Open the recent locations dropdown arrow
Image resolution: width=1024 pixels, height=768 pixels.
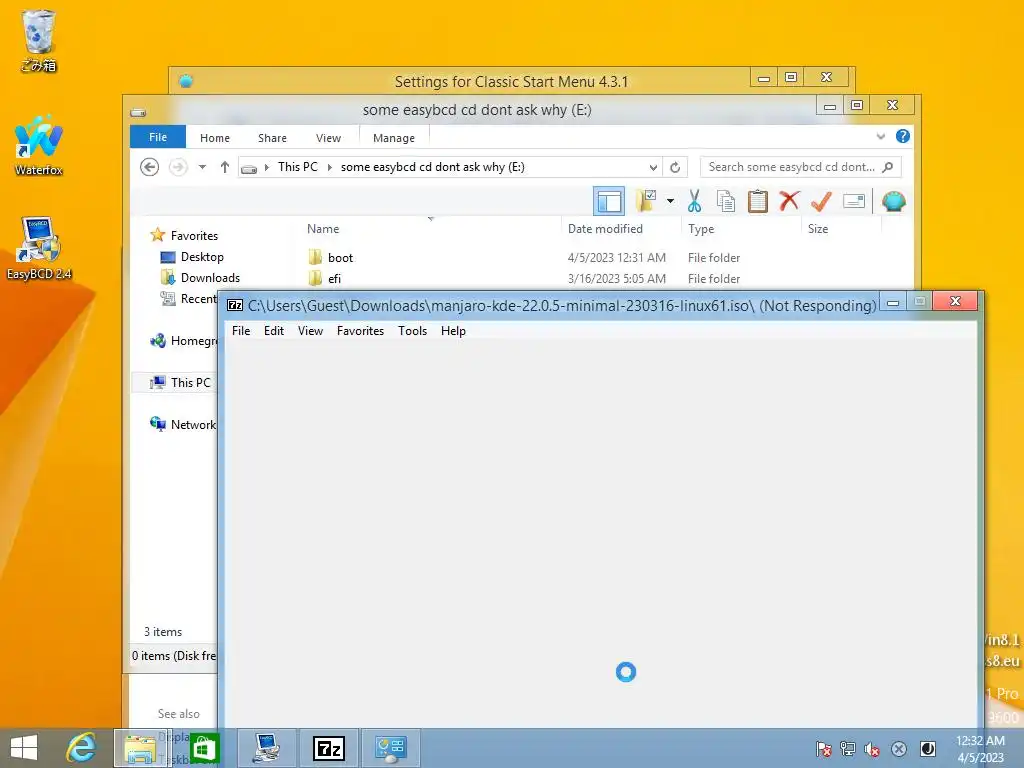[x=202, y=167]
